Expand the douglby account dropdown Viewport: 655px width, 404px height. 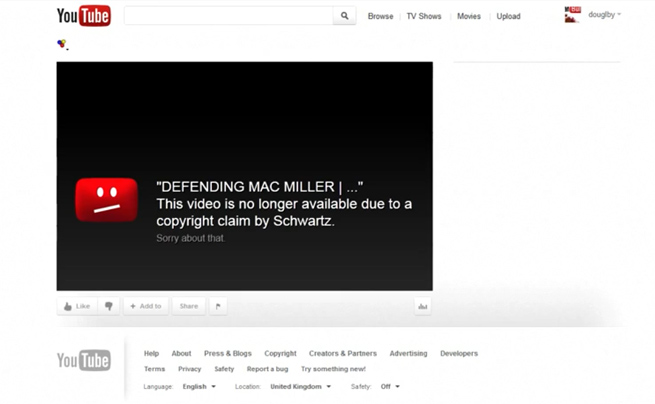604,15
